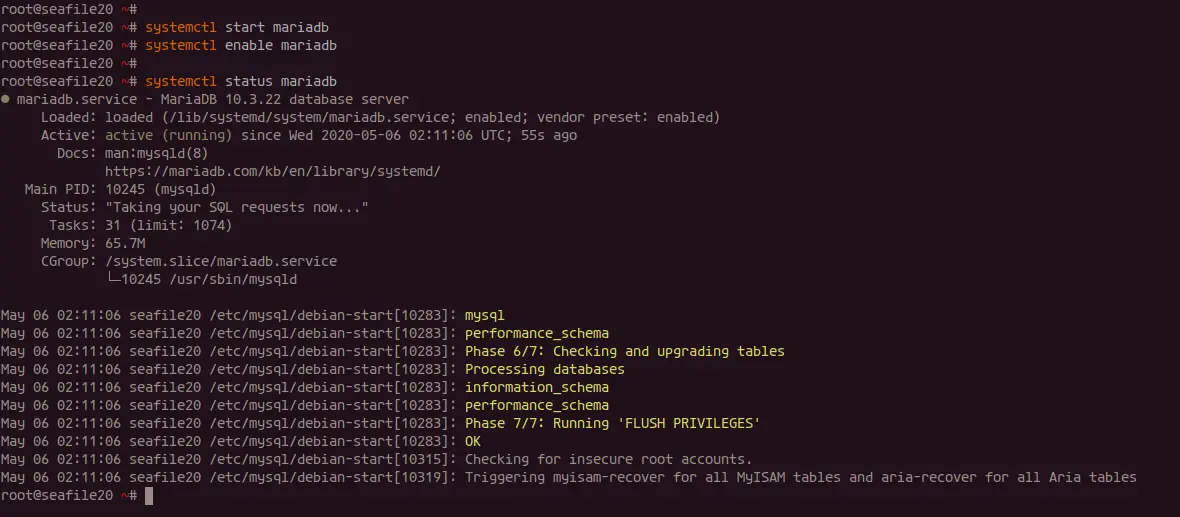
Task: Click the 'systemctl start mariadb' command text
Action: [x=236, y=27]
